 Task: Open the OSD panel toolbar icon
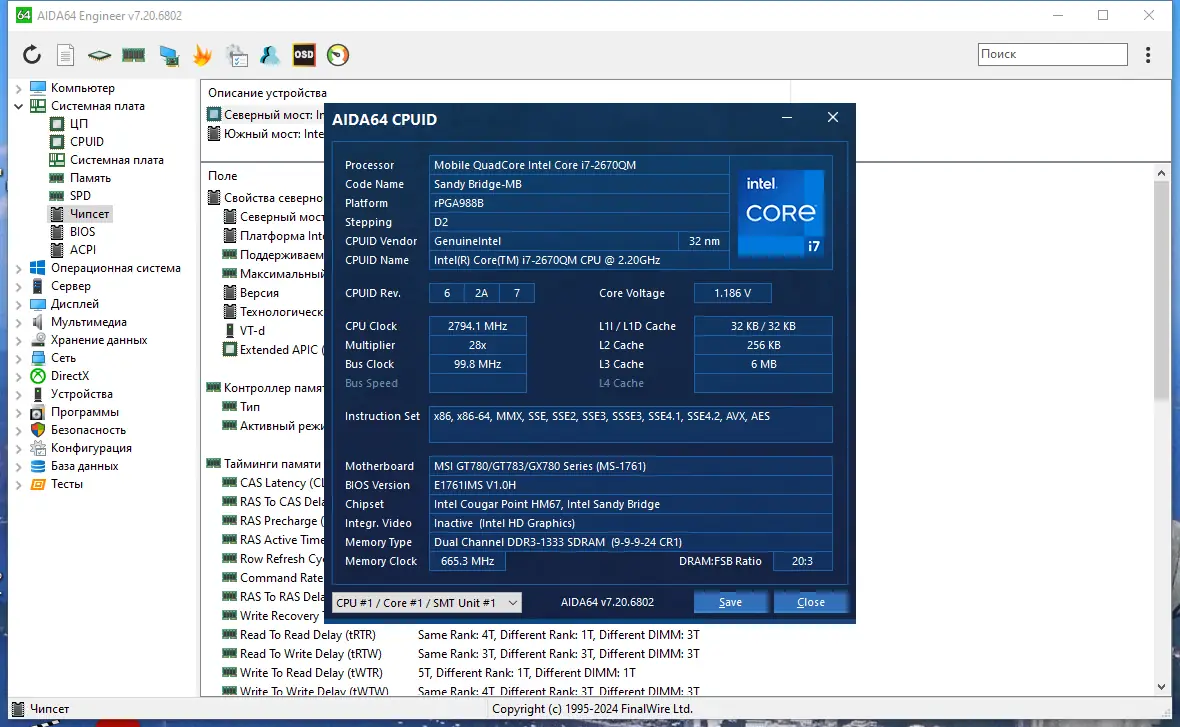point(304,55)
